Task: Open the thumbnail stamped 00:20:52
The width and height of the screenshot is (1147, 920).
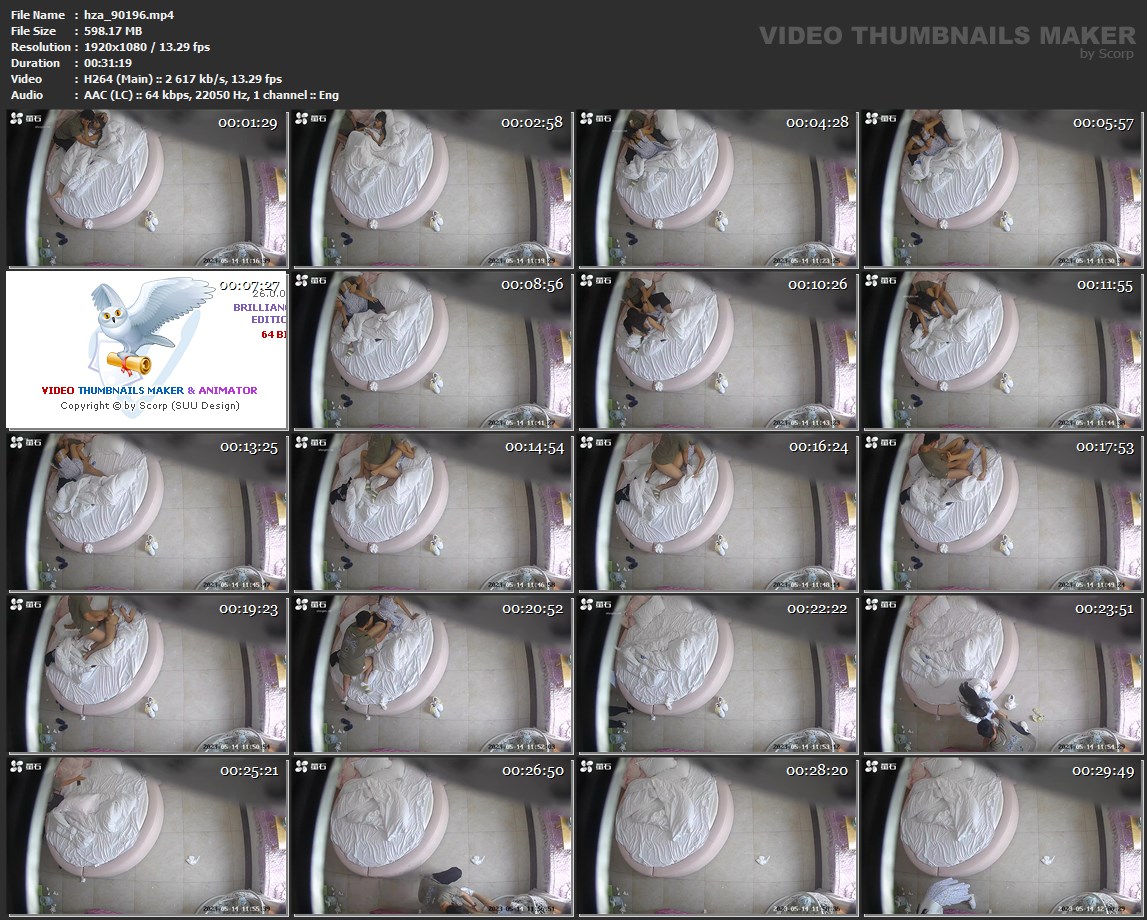Action: tap(432, 674)
